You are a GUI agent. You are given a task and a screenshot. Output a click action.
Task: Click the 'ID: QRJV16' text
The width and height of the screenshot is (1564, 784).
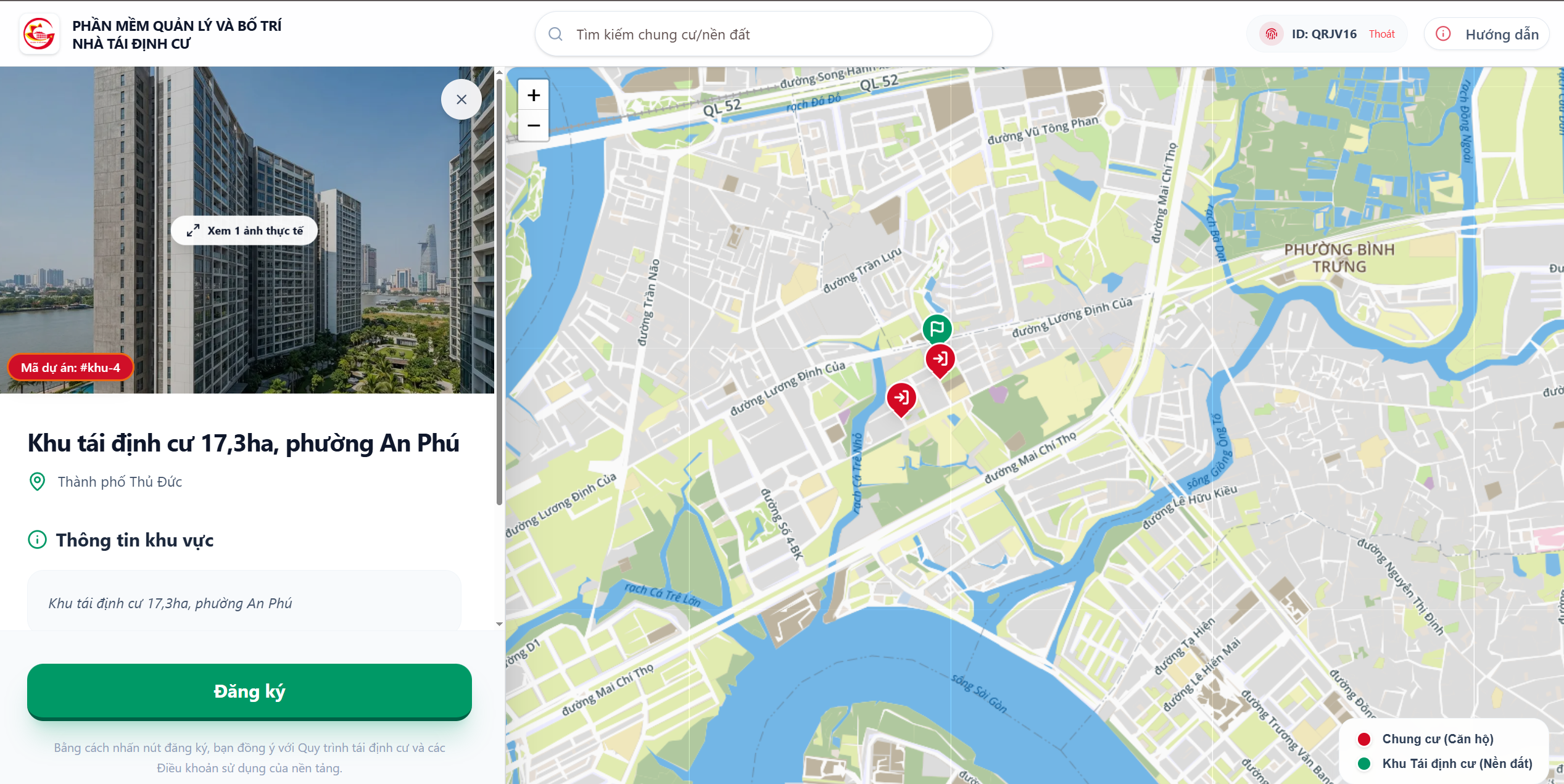[x=1324, y=34]
